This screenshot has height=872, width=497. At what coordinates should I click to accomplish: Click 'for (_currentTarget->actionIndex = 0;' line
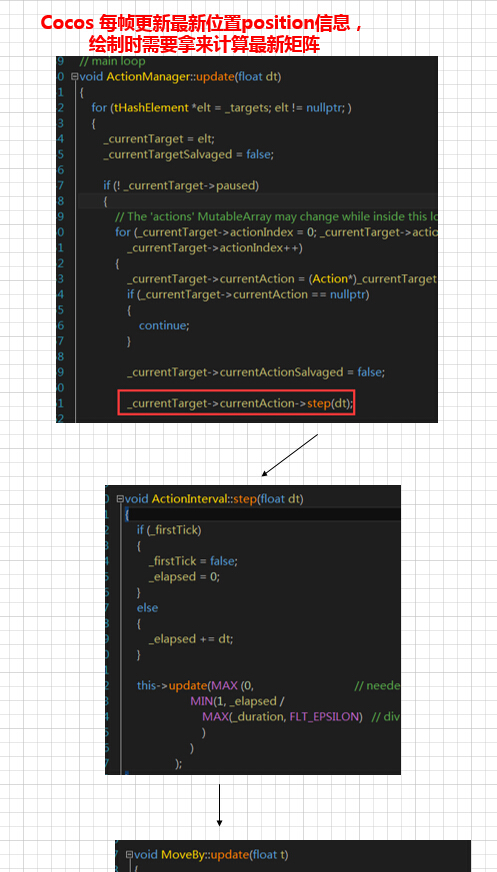276,232
